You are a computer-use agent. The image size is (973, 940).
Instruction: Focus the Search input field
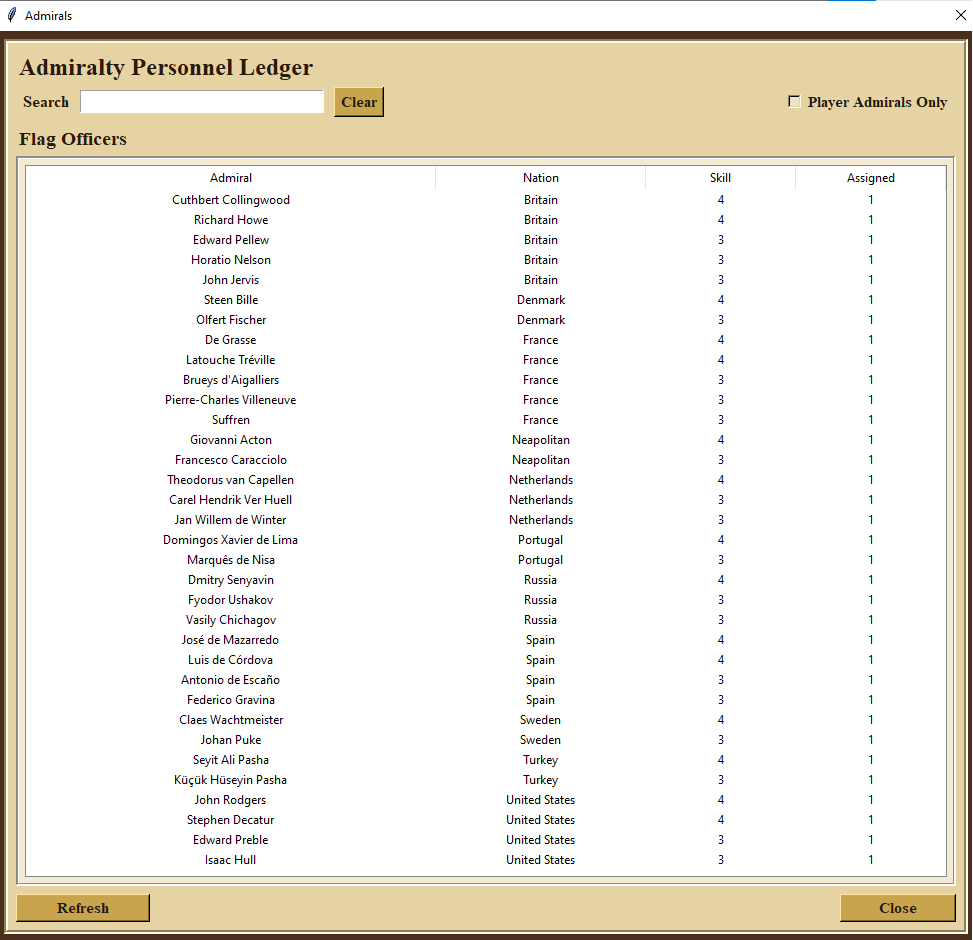202,102
